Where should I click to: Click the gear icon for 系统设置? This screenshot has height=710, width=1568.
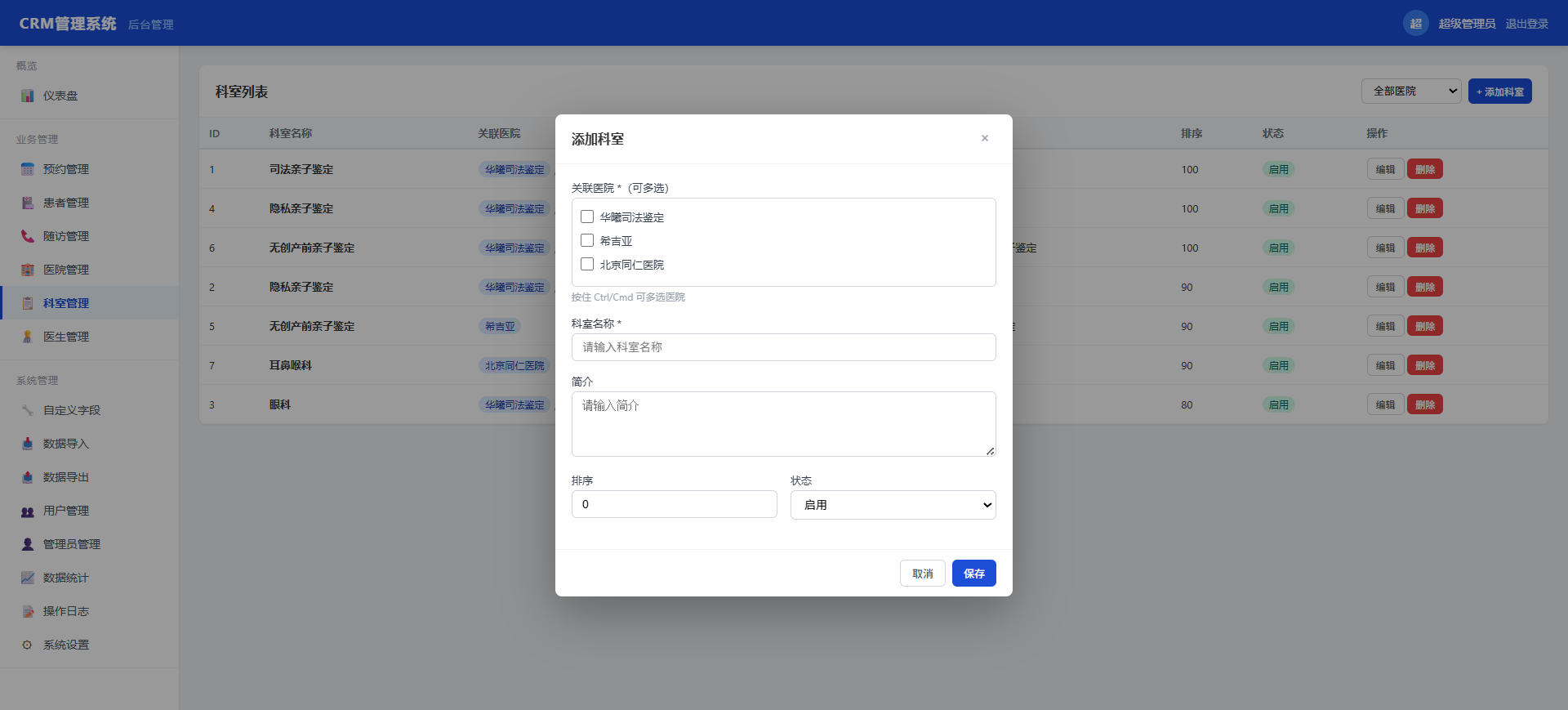pyautogui.click(x=27, y=645)
